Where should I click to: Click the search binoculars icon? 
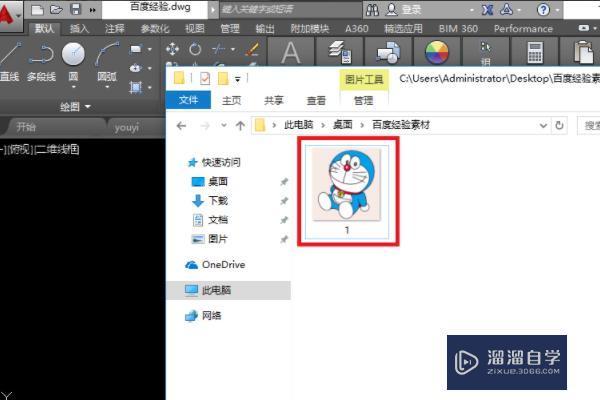372,10
